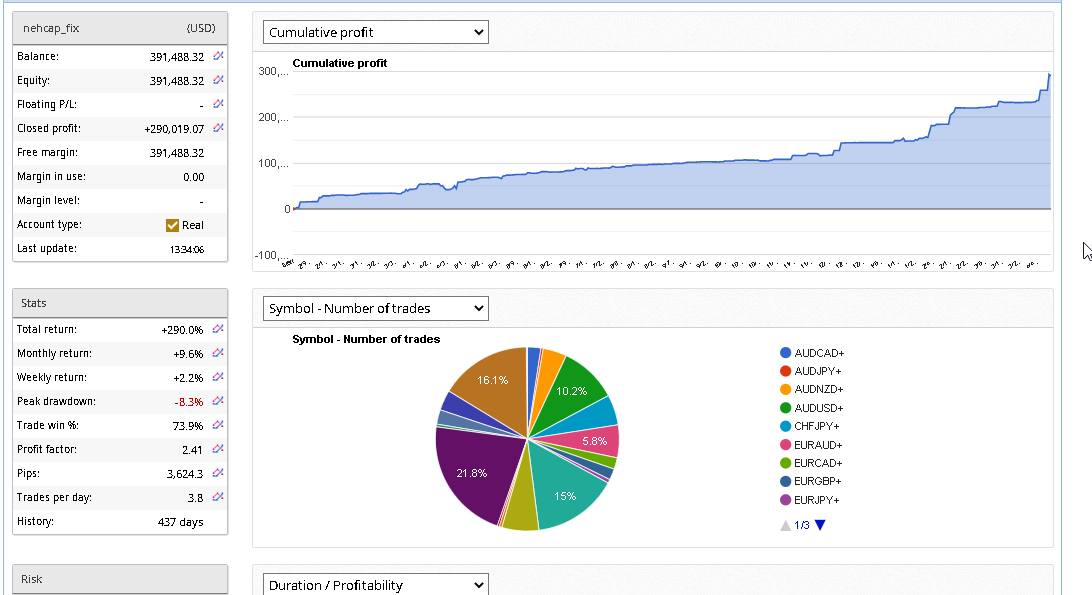The height and width of the screenshot is (595, 1092).
Task: Click chart icon beside Equity value
Action: pyautogui.click(x=218, y=81)
